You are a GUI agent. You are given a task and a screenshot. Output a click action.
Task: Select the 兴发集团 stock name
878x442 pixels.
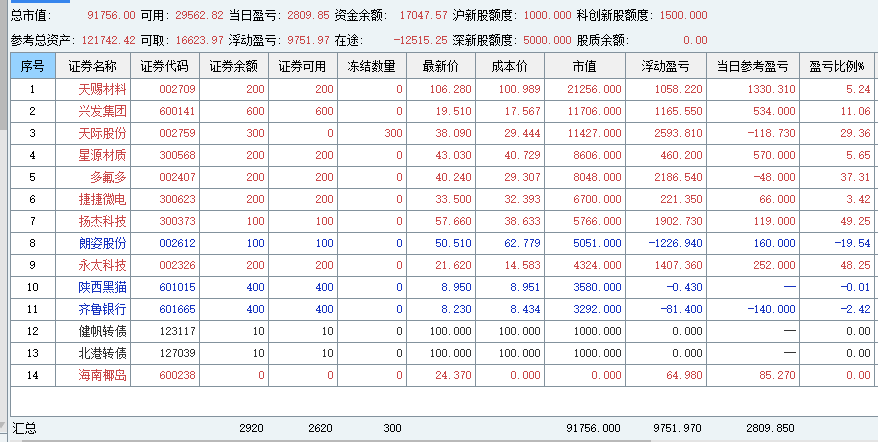pyautogui.click(x=102, y=111)
